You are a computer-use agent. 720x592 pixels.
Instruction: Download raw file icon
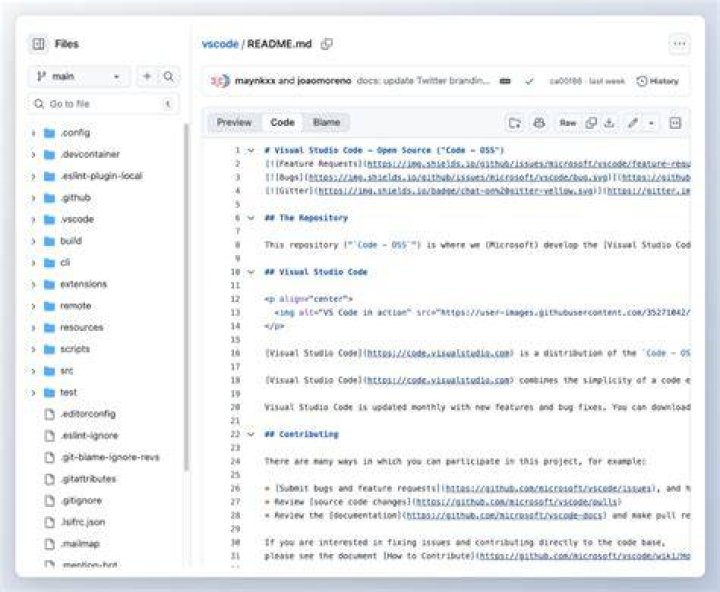coord(609,123)
